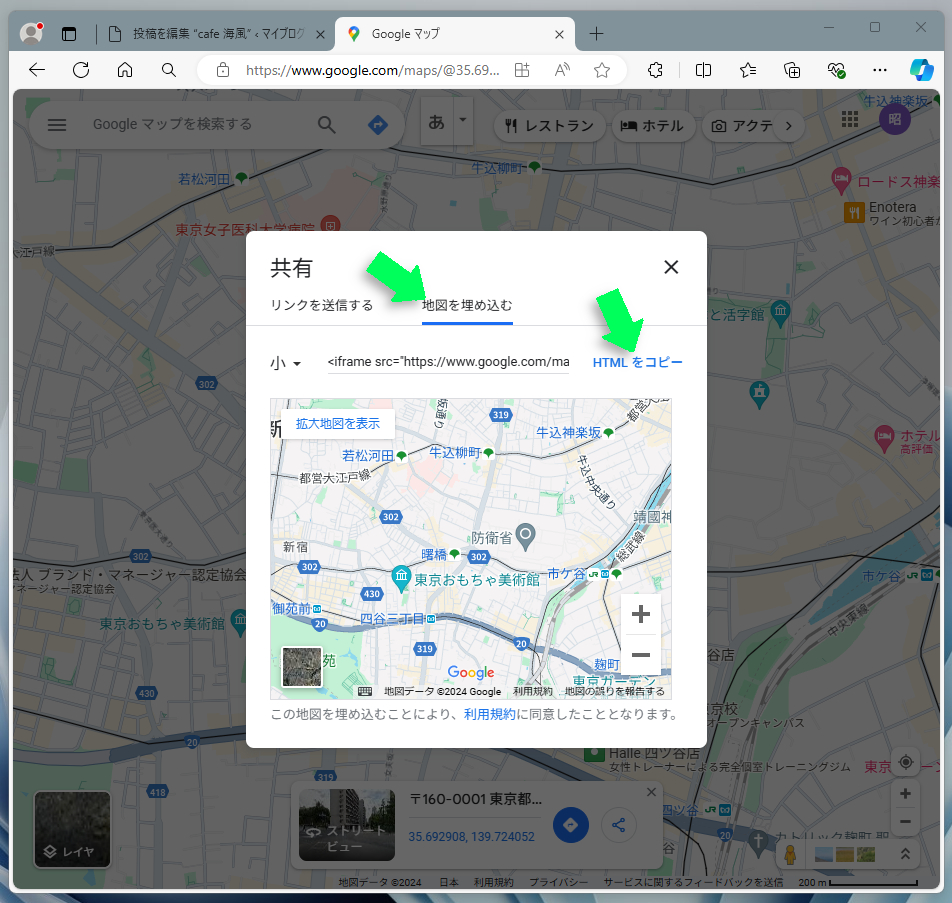
Task: Zoom out on the embed preview map
Action: [641, 655]
